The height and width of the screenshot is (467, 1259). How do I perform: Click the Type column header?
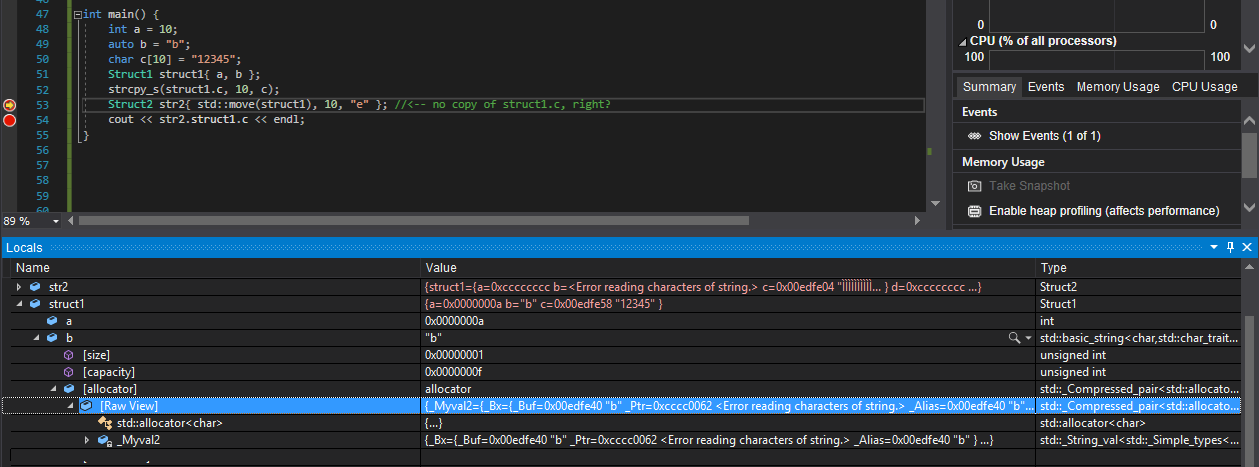[1138, 268]
